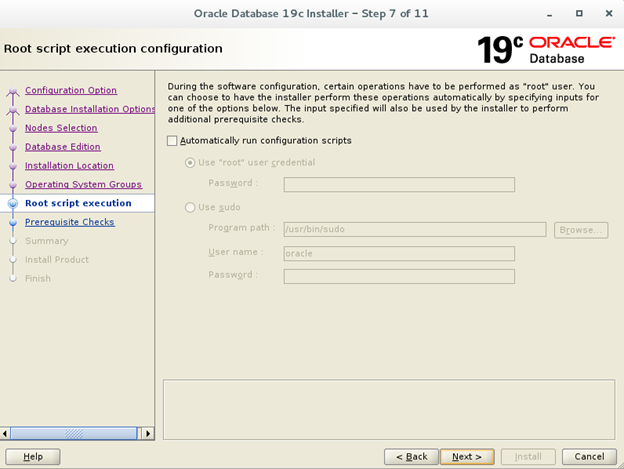Go to the Installation Location step
Viewport: 624px width, 469px height.
pos(69,165)
